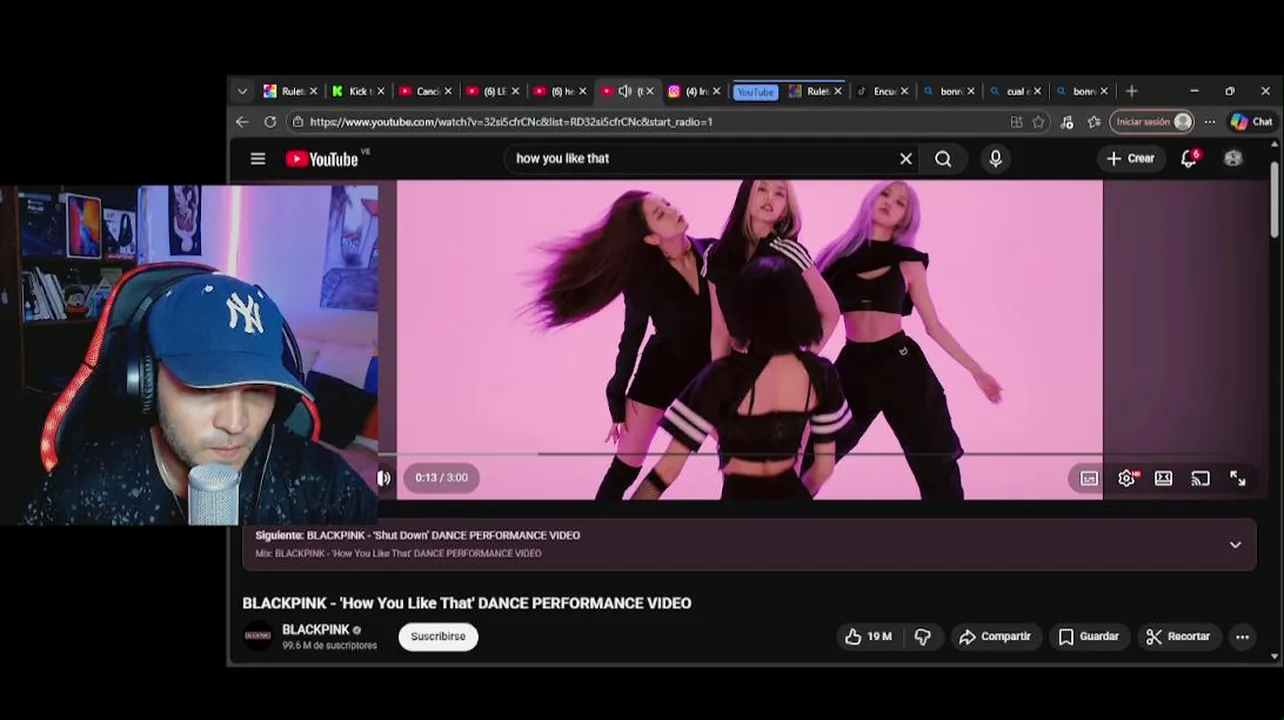Image resolution: width=1284 pixels, height=720 pixels.
Task: Click the browser address bar URL
Action: click(511, 122)
